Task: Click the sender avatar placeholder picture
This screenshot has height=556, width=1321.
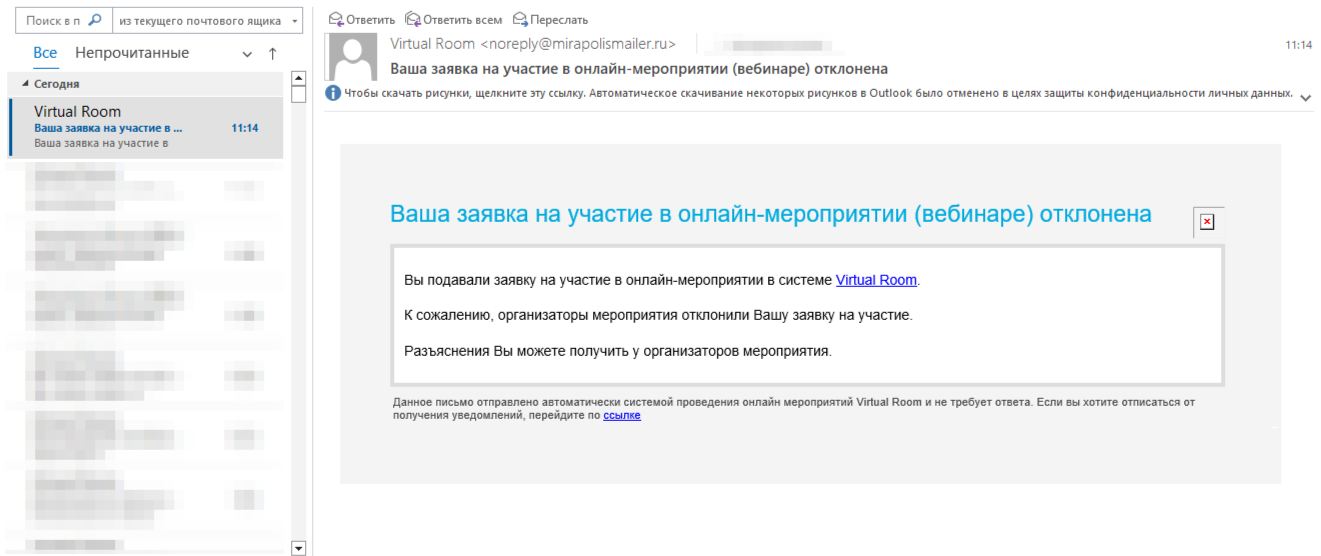Action: pyautogui.click(x=353, y=58)
